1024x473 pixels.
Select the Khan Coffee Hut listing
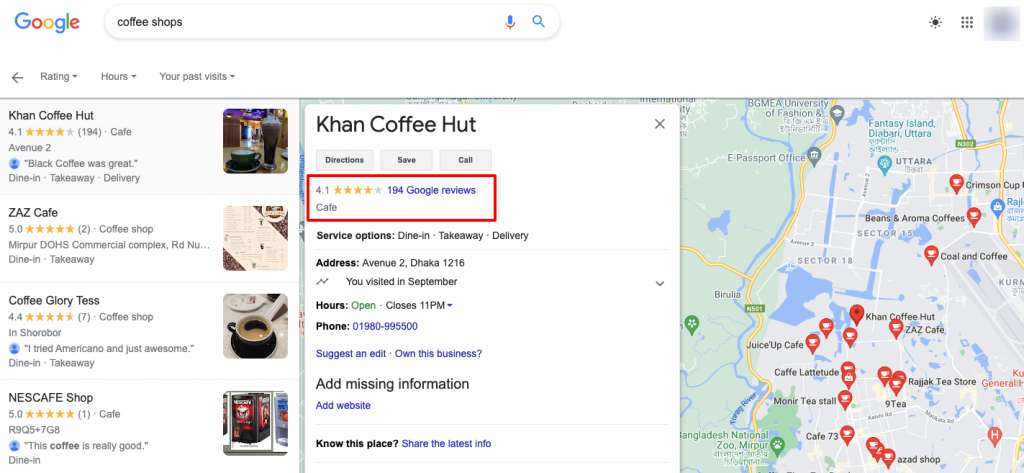pos(150,146)
